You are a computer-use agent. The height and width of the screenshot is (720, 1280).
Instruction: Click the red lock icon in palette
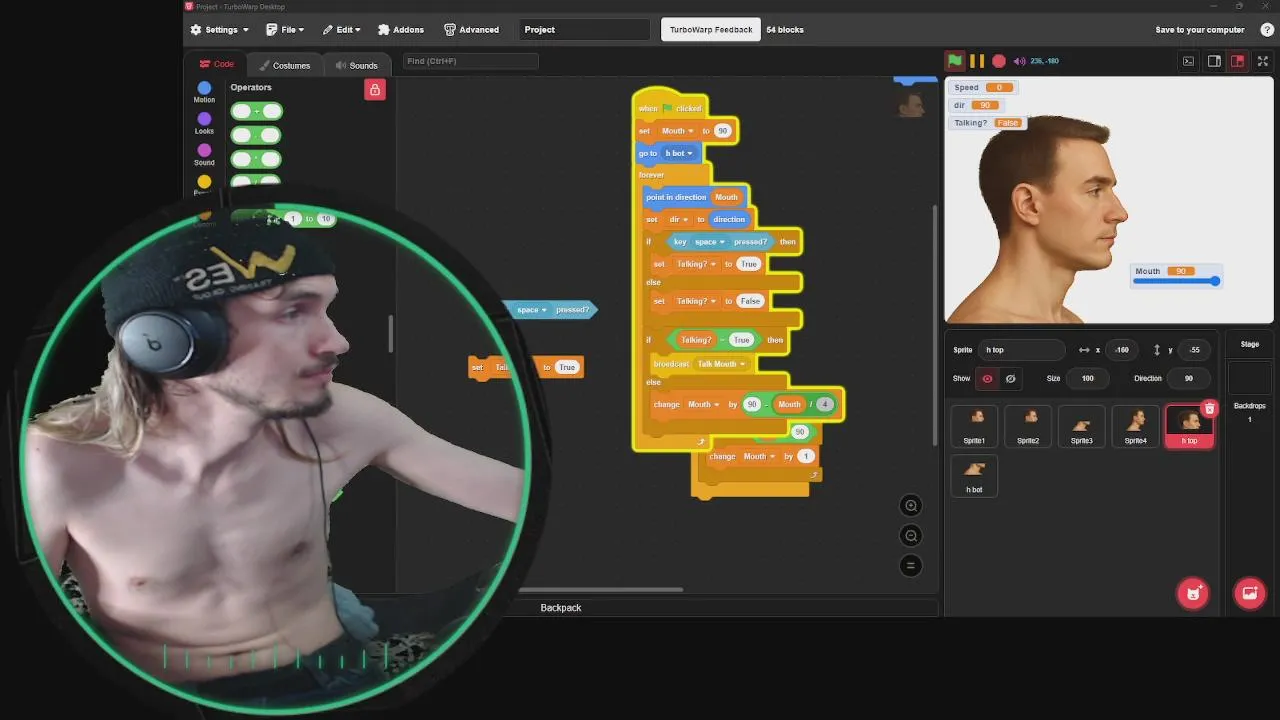(375, 90)
